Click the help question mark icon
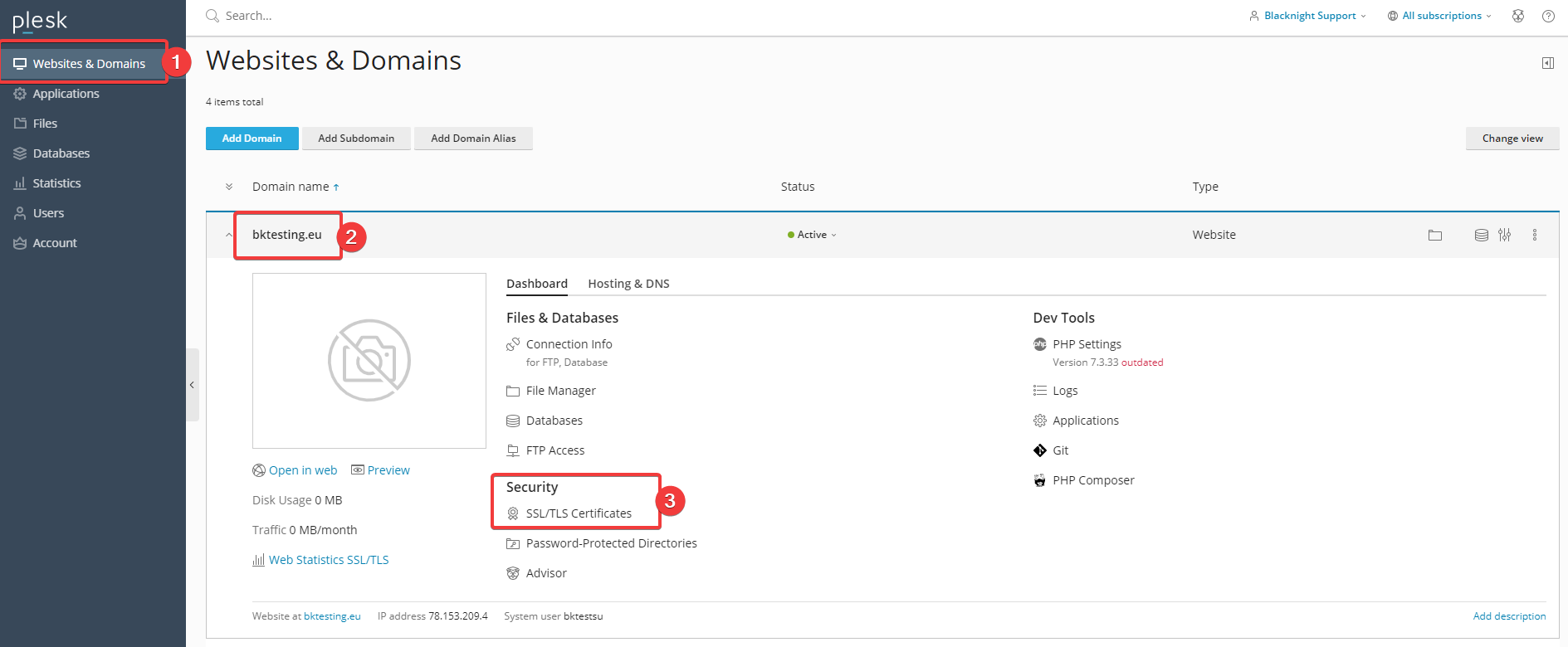Viewport: 1568px width, 647px height. [x=1548, y=16]
